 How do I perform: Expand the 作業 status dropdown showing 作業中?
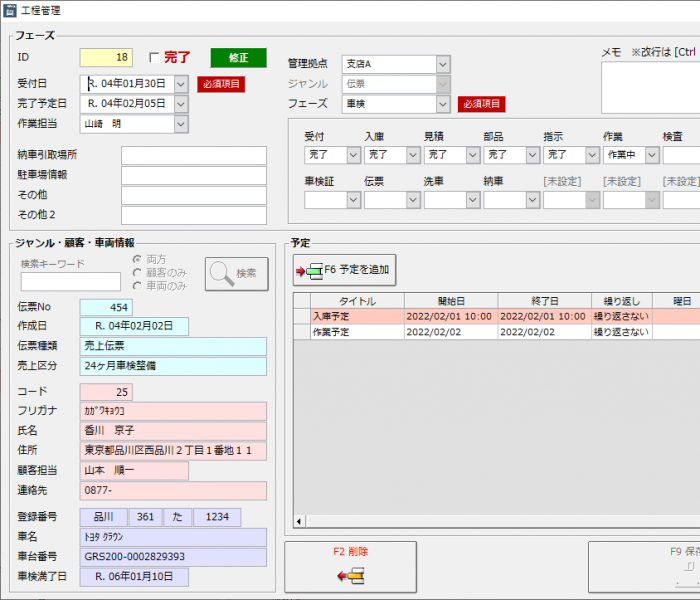[652, 155]
